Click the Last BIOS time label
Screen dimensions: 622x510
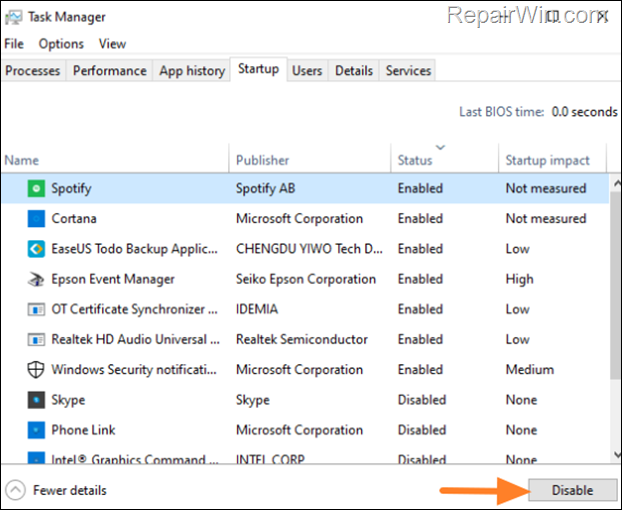[x=501, y=112]
